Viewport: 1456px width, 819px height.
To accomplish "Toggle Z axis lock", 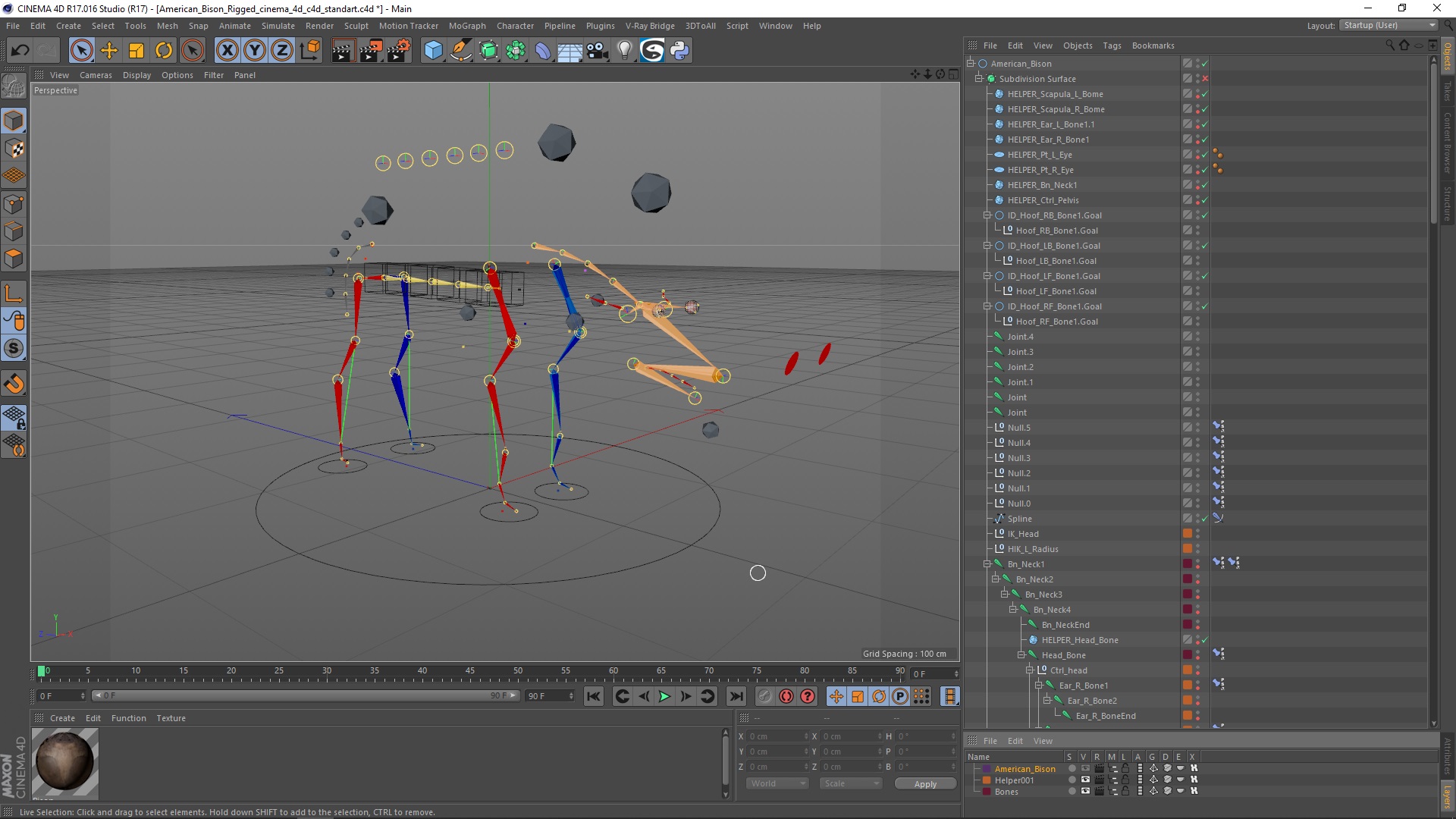I will click(282, 51).
